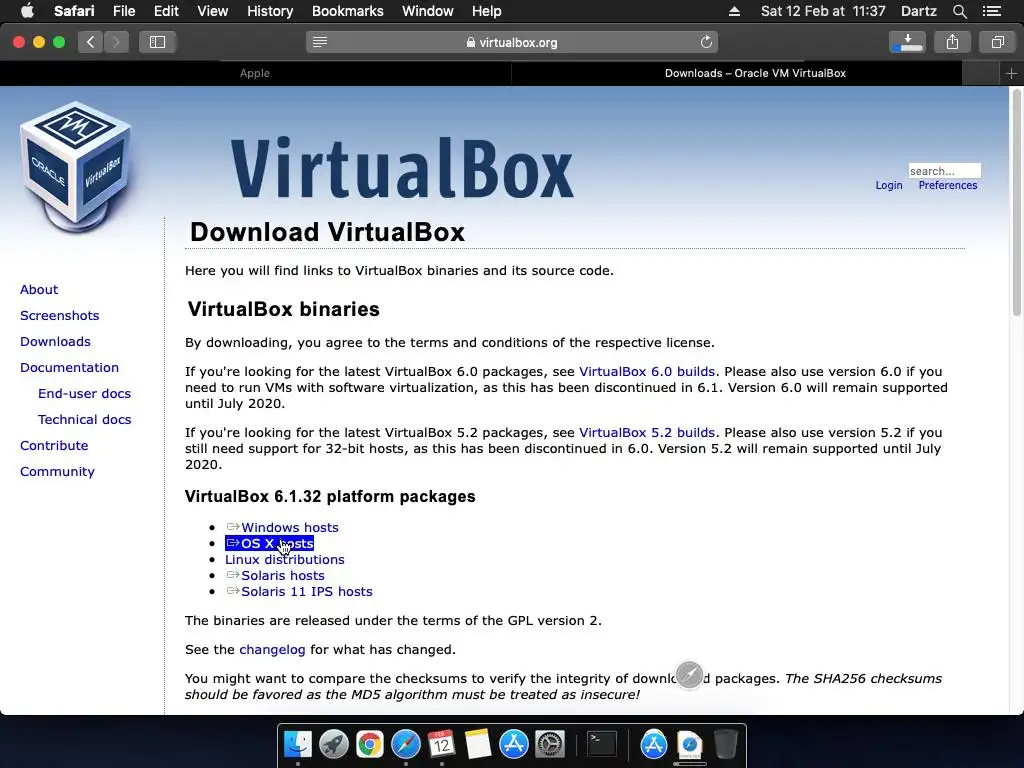This screenshot has height=768, width=1024.
Task: Click the page vertical scrollbar
Action: pyautogui.click(x=1016, y=202)
